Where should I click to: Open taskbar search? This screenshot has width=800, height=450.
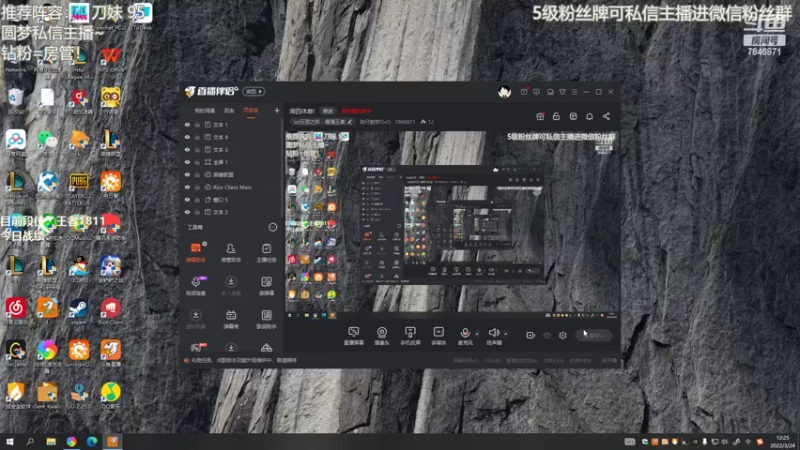pyautogui.click(x=30, y=441)
